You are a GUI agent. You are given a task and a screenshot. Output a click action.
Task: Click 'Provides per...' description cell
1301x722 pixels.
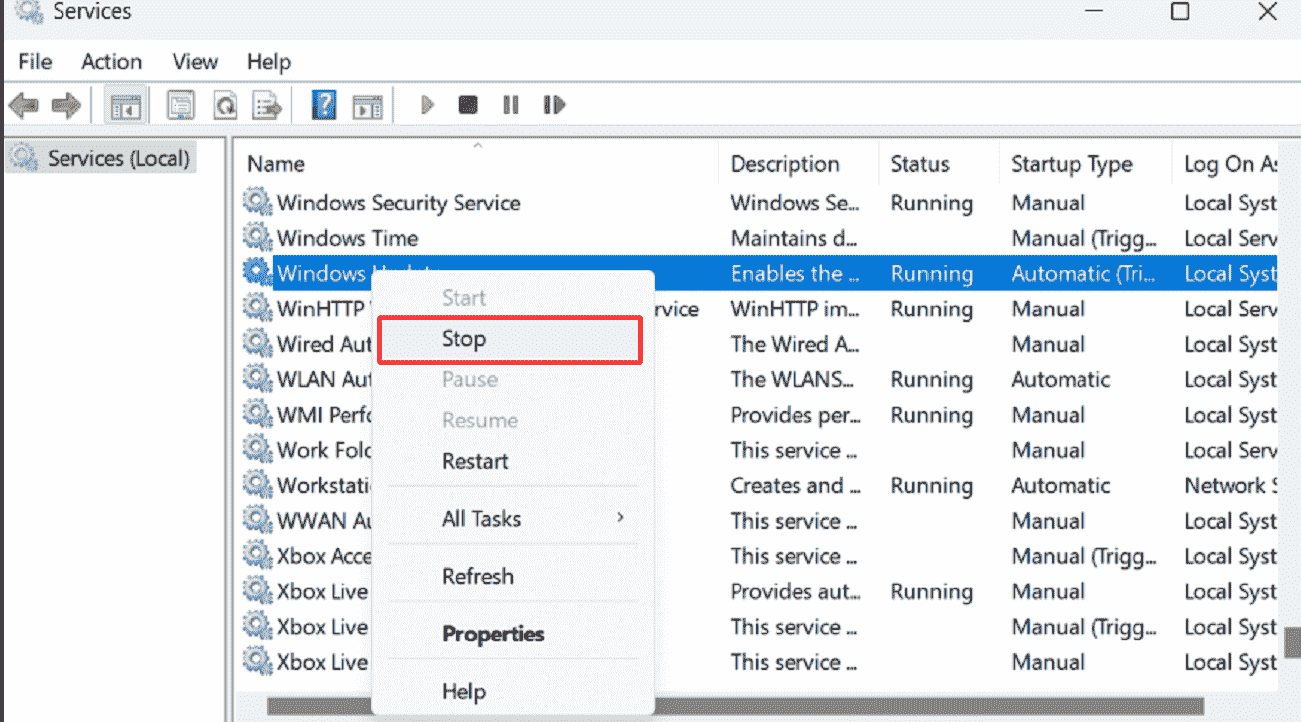pos(795,415)
